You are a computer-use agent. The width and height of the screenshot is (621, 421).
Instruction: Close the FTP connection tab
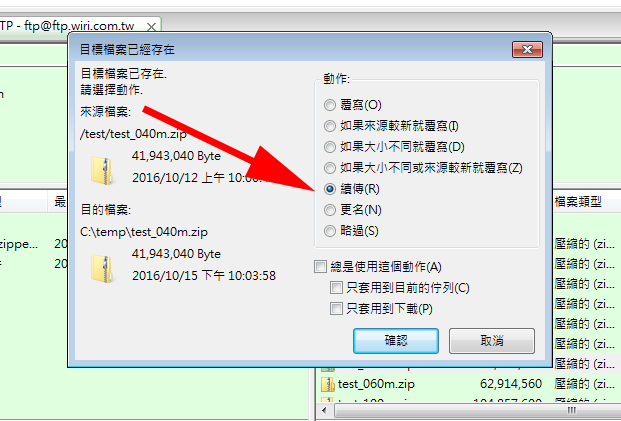tap(151, 27)
